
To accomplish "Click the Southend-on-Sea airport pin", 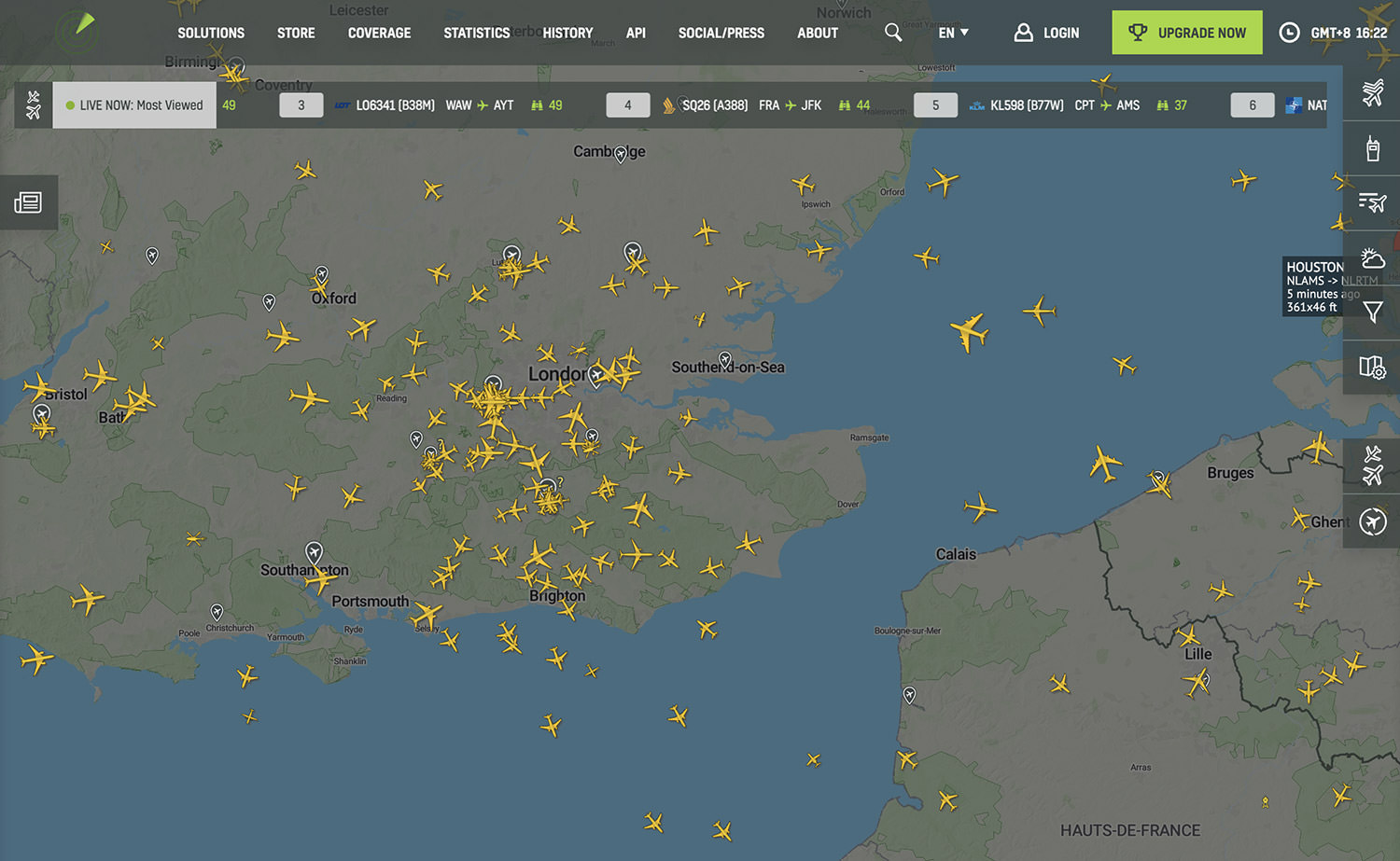I will tap(725, 359).
